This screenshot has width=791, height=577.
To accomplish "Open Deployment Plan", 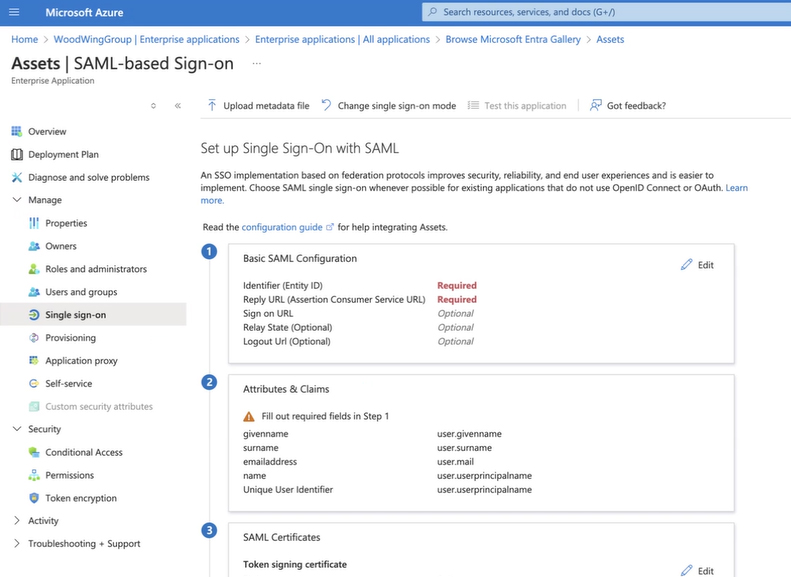I will 64,154.
